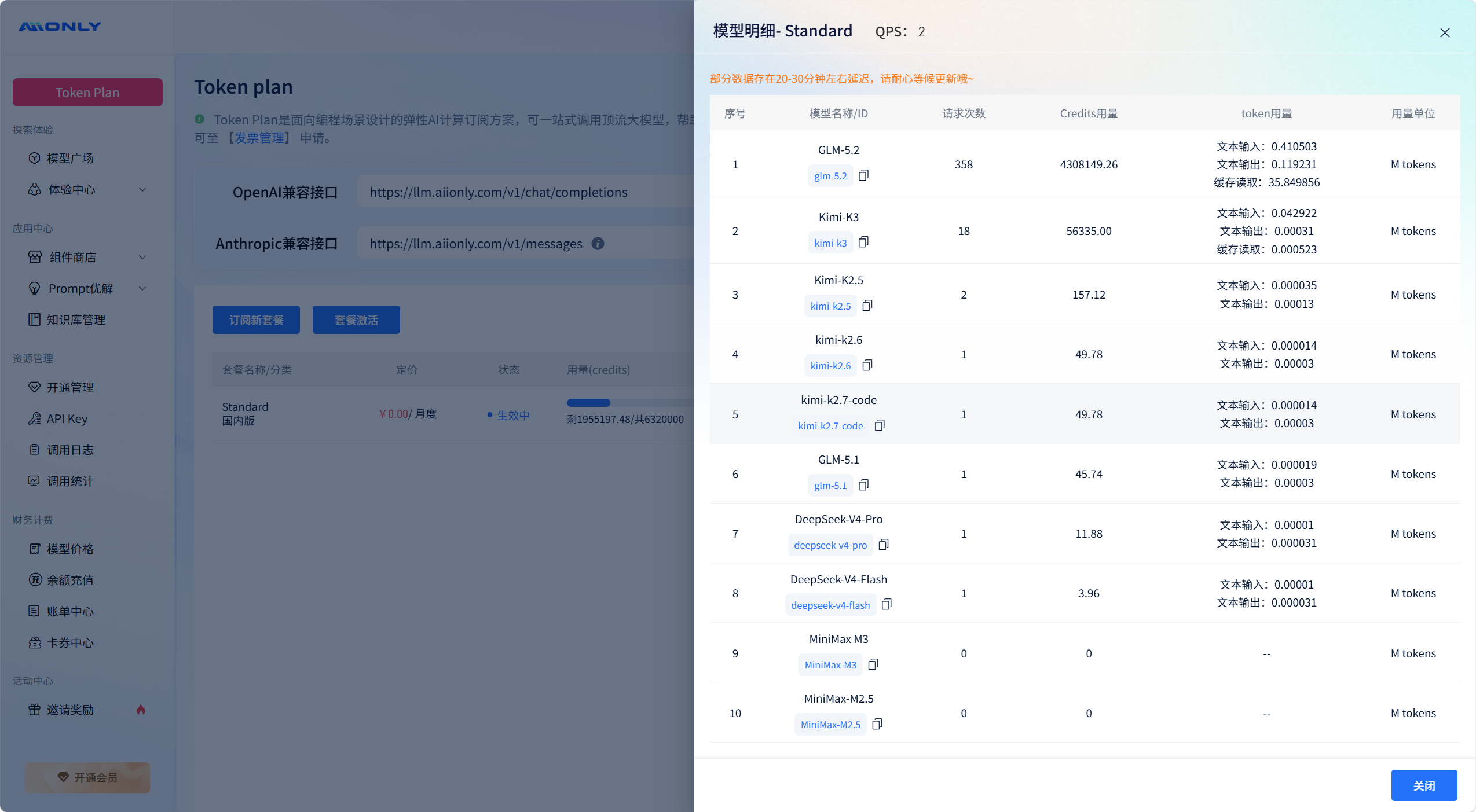Viewport: 1476px width, 812px height.
Task: Click the 套餐激活 button
Action: click(356, 320)
